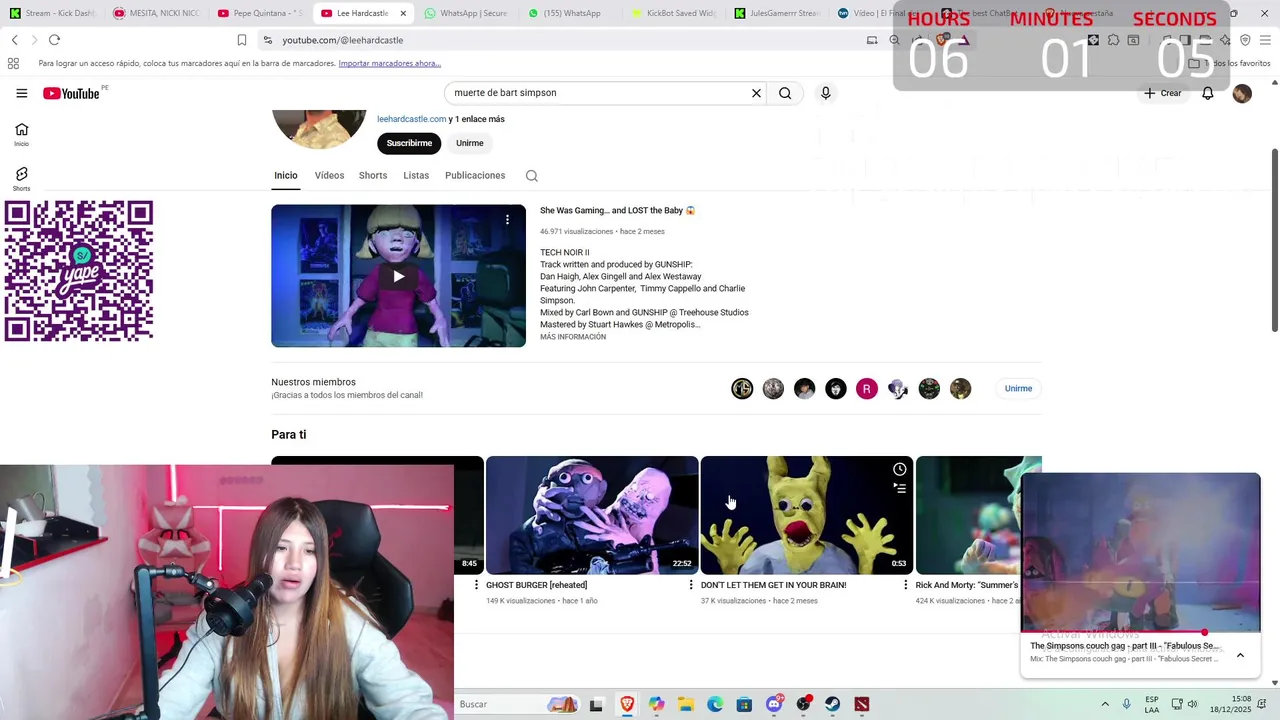Click the Unirme button beside Suscribirme
Screen dimensions: 1280x720
click(469, 143)
